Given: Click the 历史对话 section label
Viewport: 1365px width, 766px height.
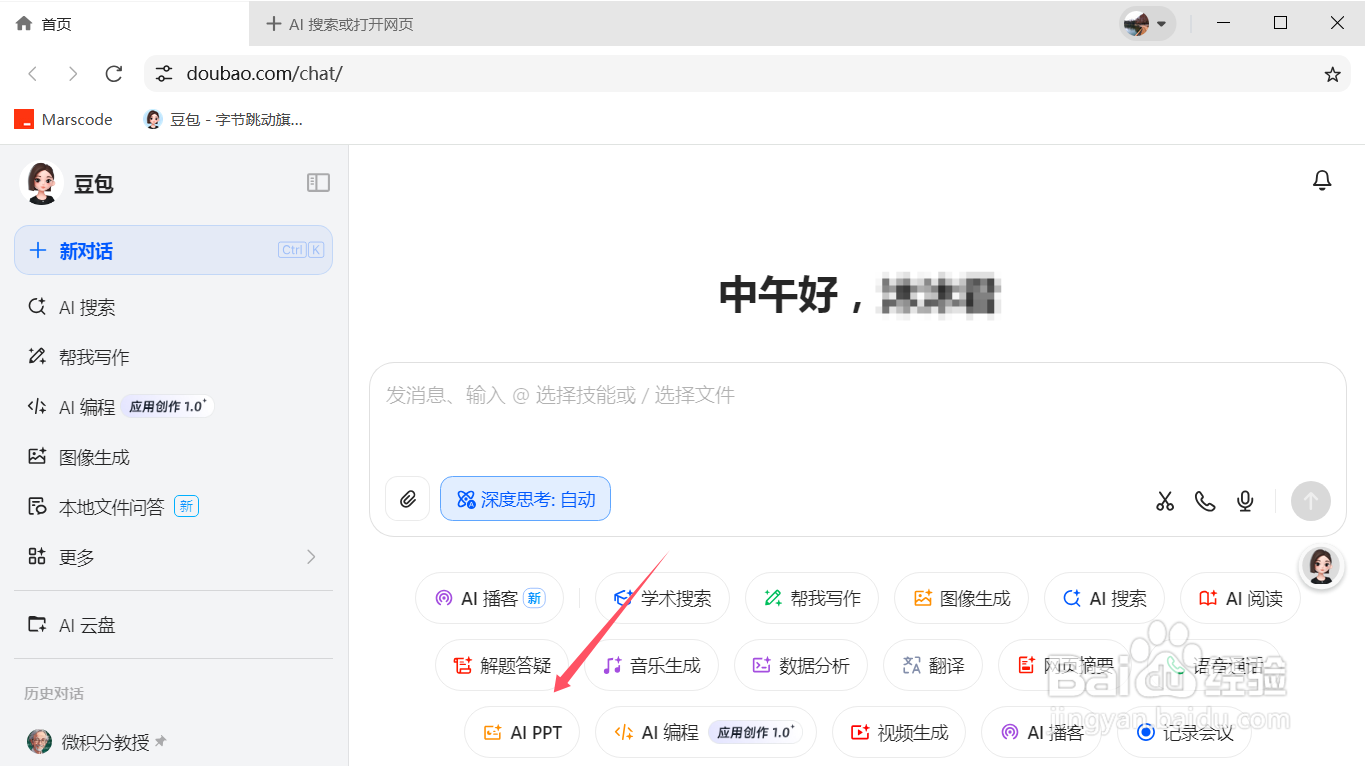Looking at the screenshot, I should tap(54, 693).
